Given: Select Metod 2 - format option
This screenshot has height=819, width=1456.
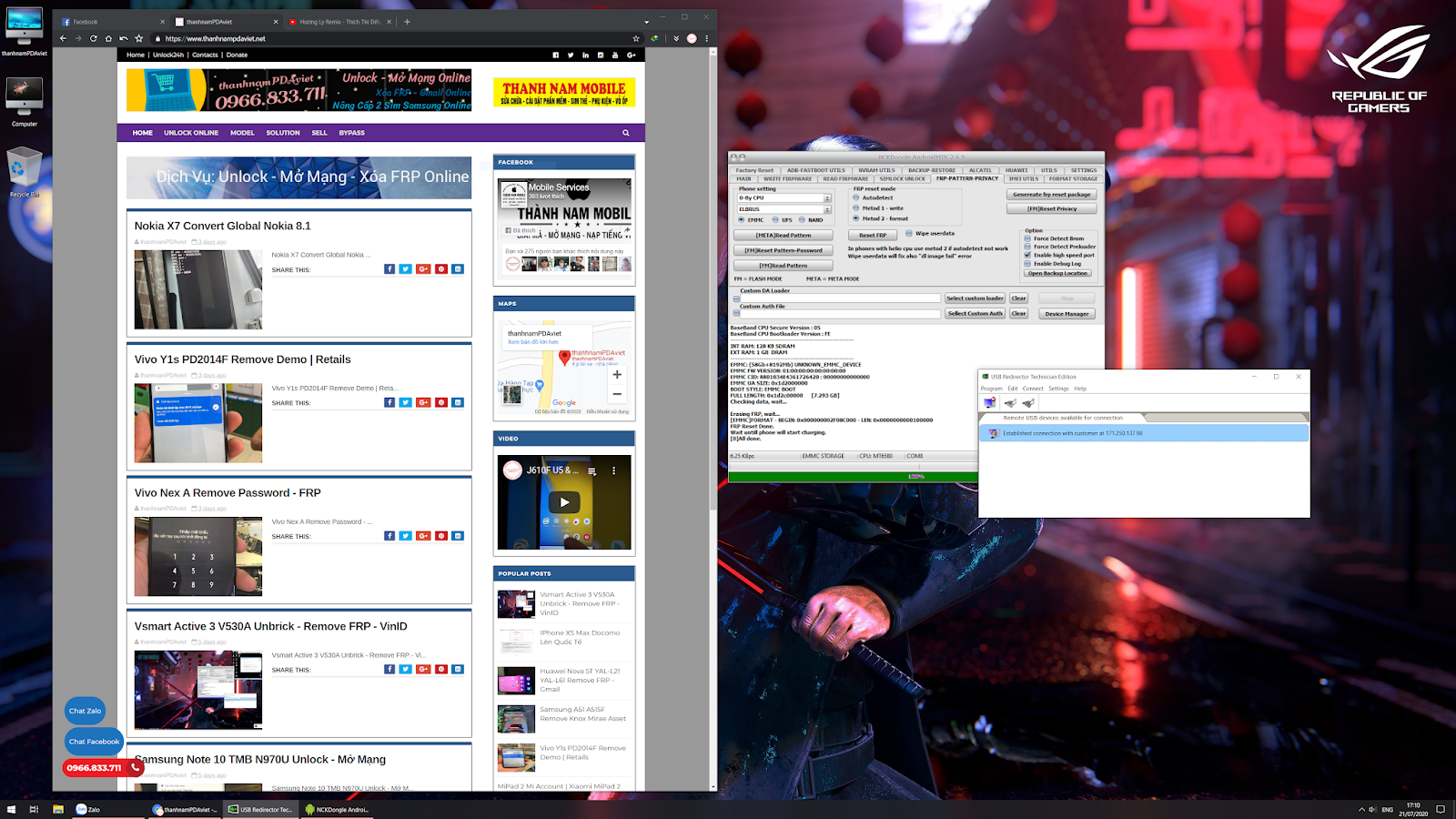Looking at the screenshot, I should click(x=856, y=218).
